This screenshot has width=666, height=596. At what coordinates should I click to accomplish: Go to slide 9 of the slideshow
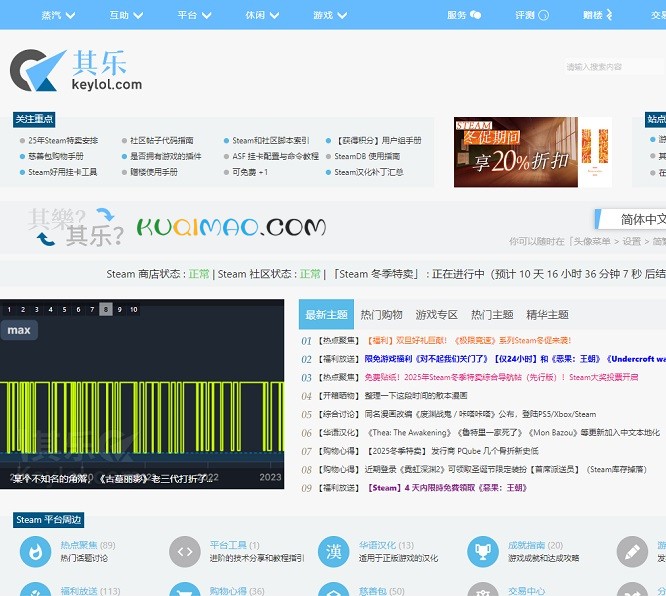coord(120,309)
